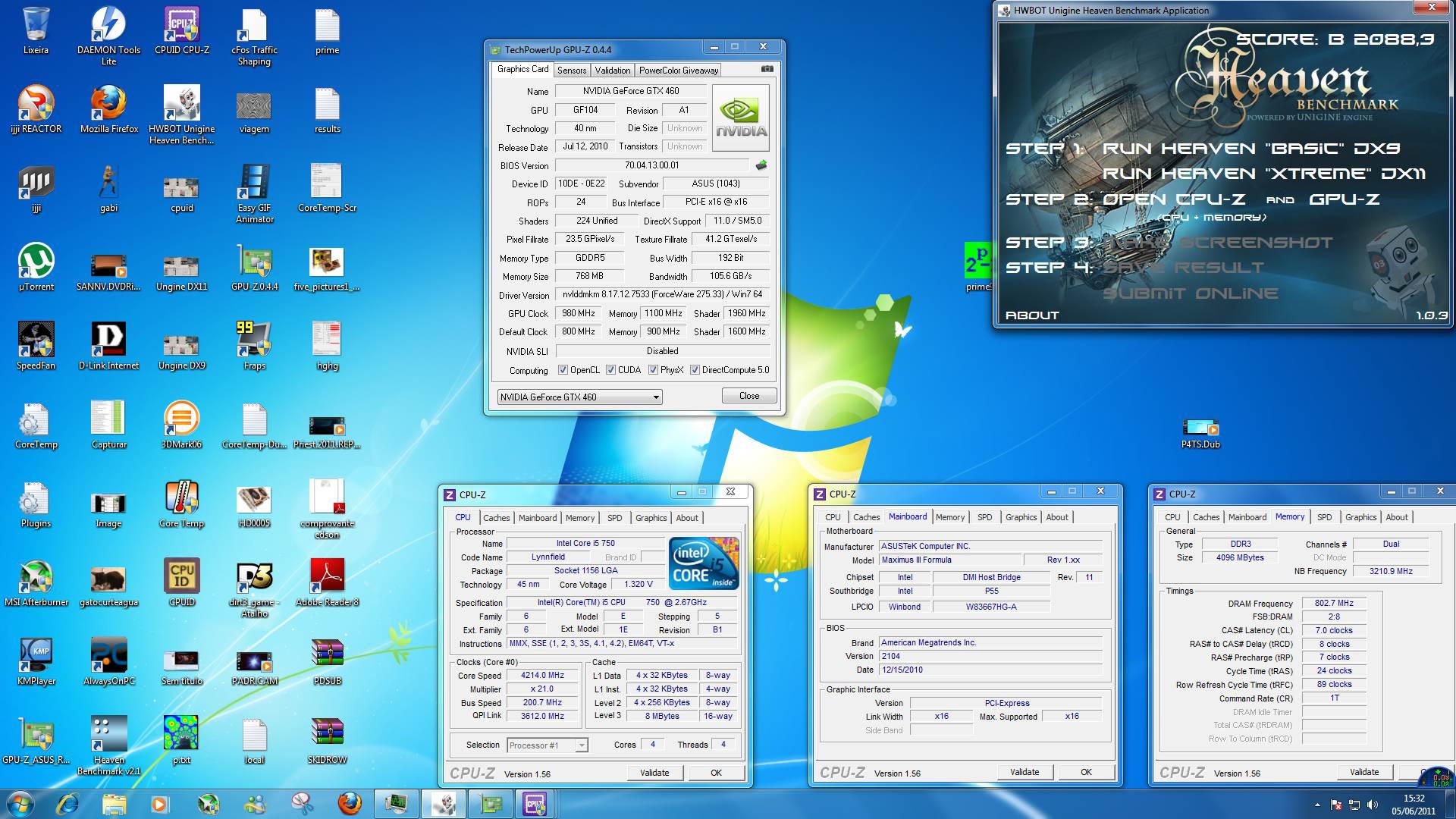Click Validate in CPU tab CPU-Z window
1456x819 pixels.
(654, 773)
